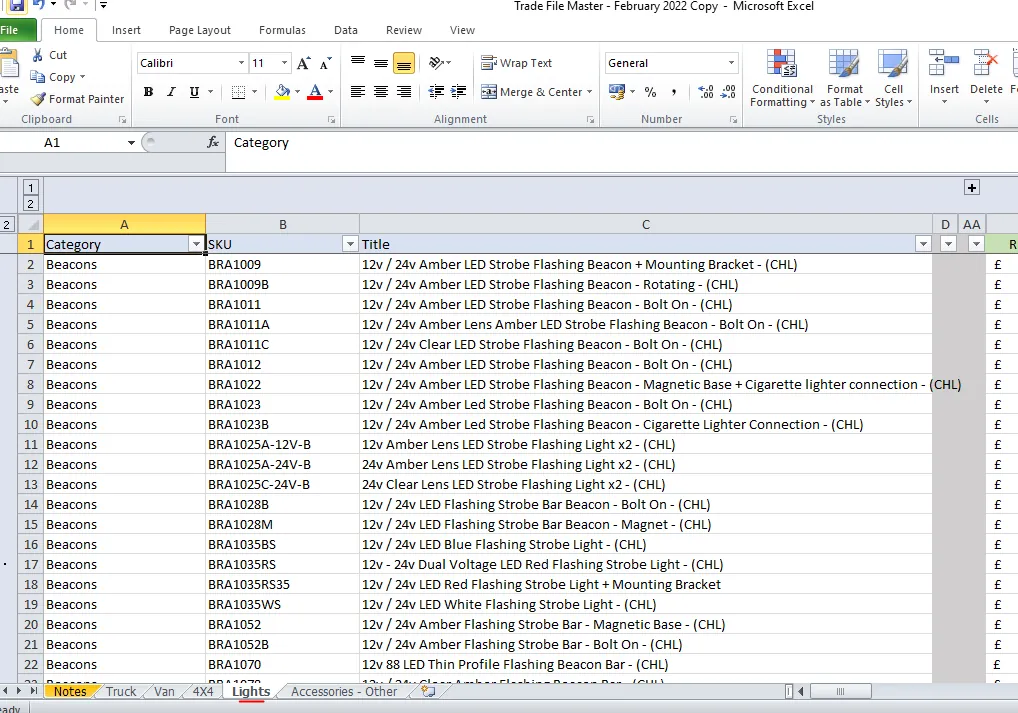Open the Accessories - Other sheet tab
1018x713 pixels.
[x=343, y=692]
